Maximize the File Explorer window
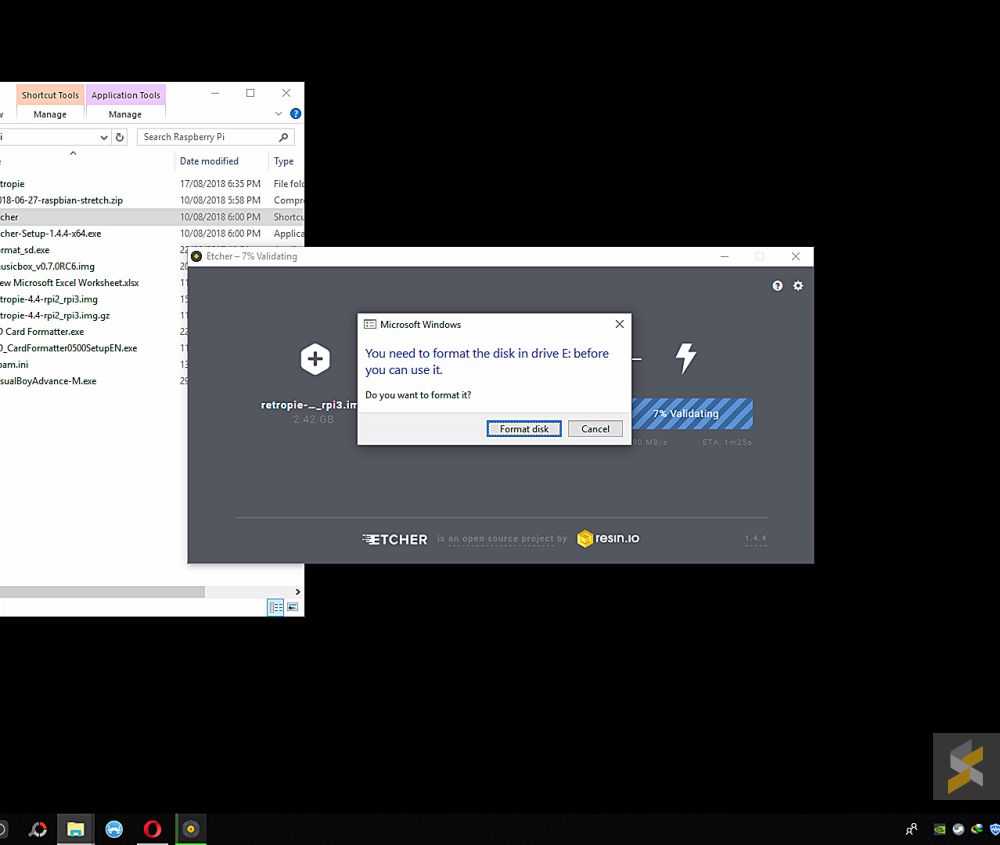Viewport: 1000px width, 845px height. tap(251, 93)
